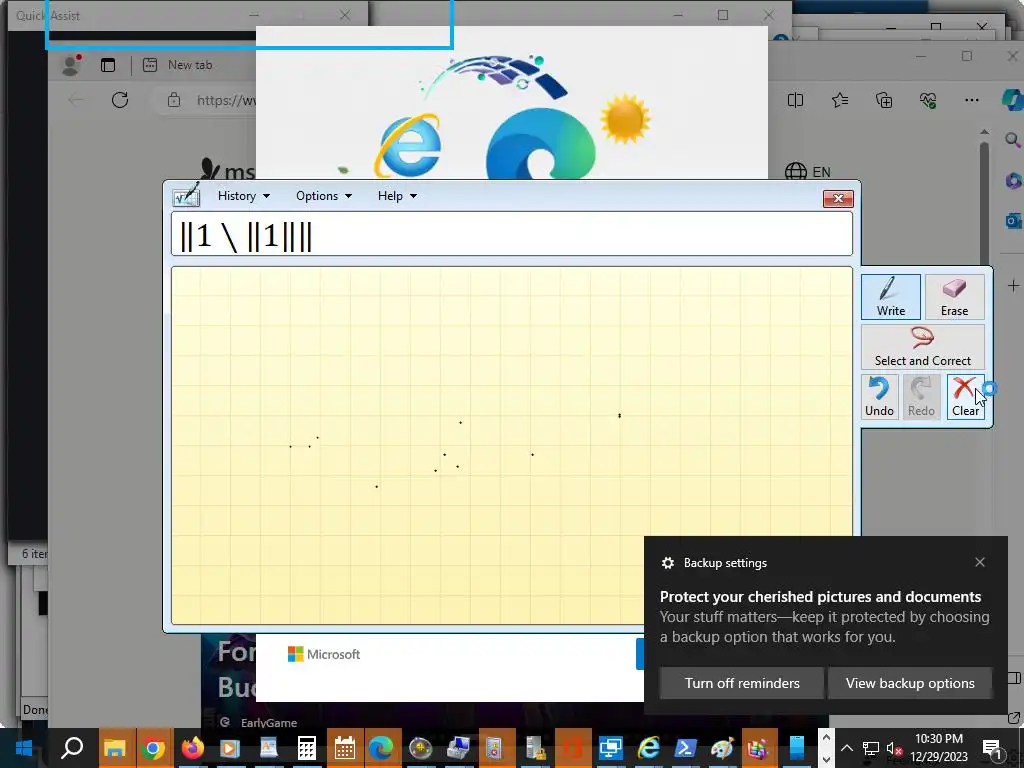
Task: Open File Explorer from taskbar
Action: (x=115, y=748)
